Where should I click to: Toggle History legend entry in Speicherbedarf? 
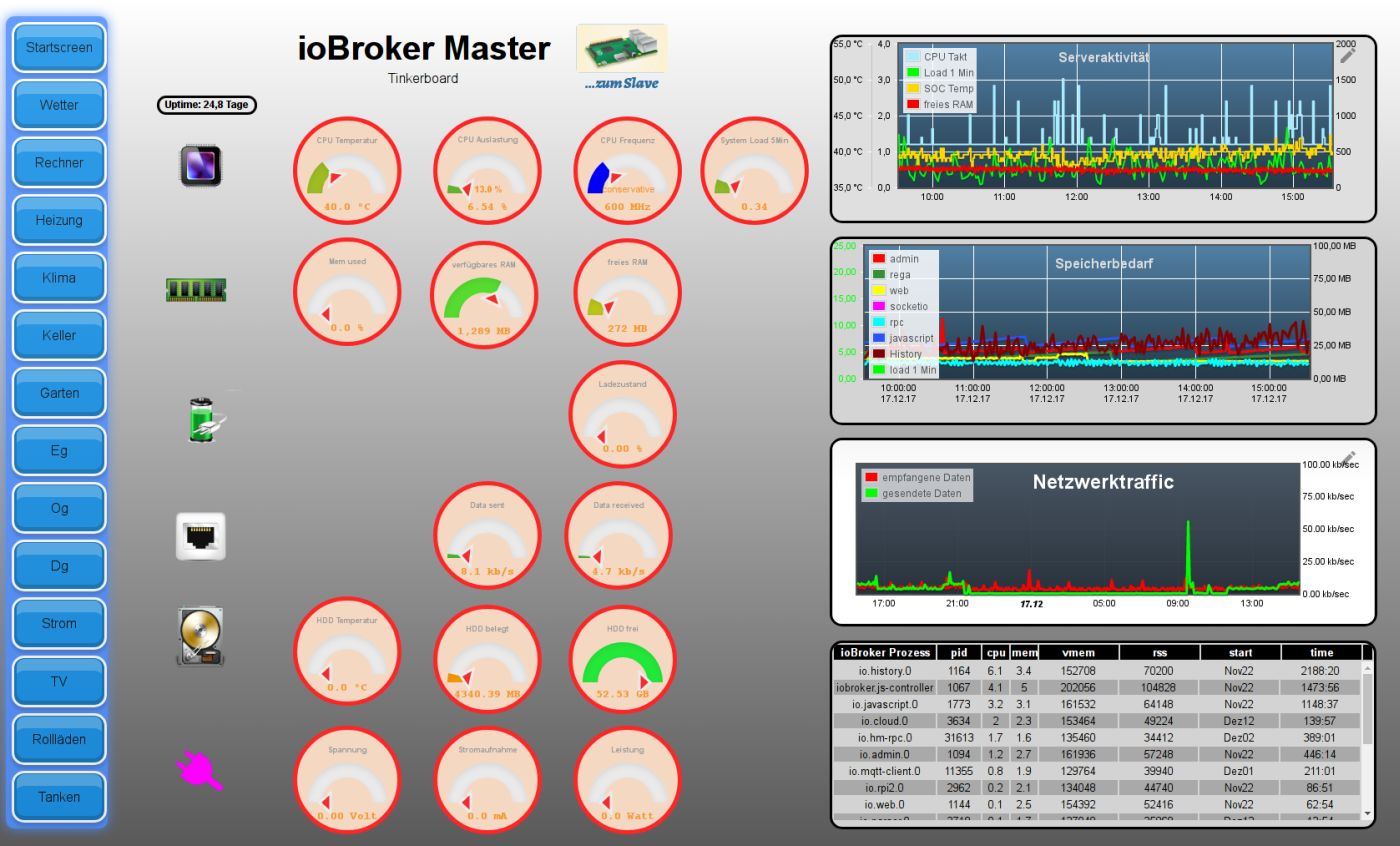[x=897, y=354]
